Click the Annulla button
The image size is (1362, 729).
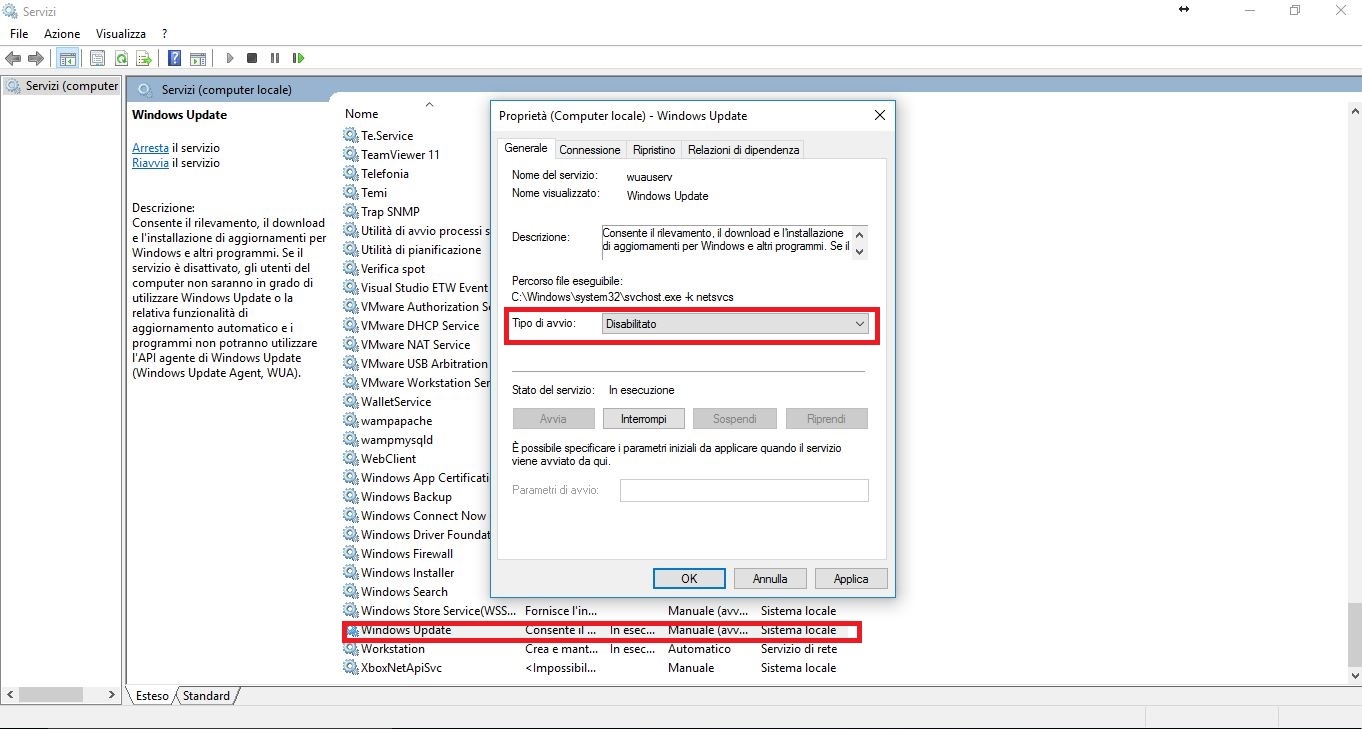(770, 579)
